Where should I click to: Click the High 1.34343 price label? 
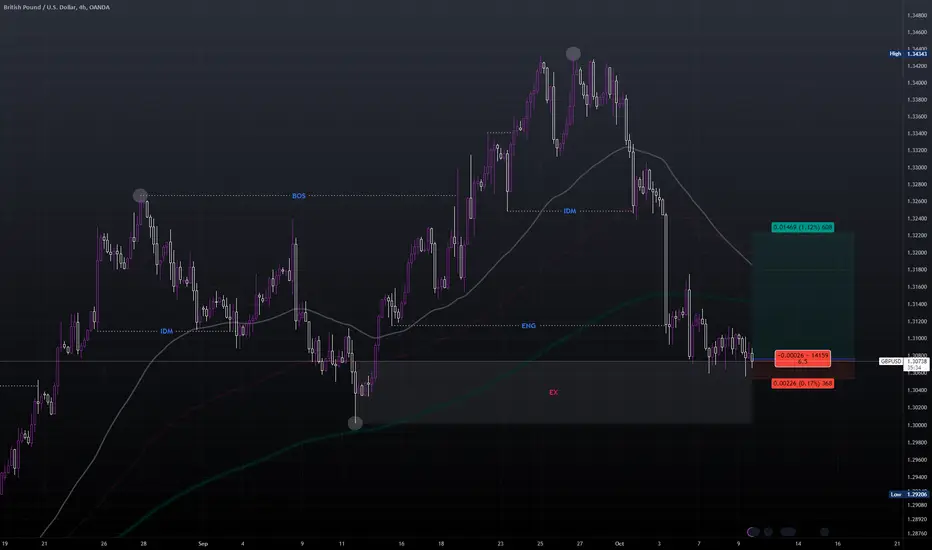pyautogui.click(x=908, y=54)
